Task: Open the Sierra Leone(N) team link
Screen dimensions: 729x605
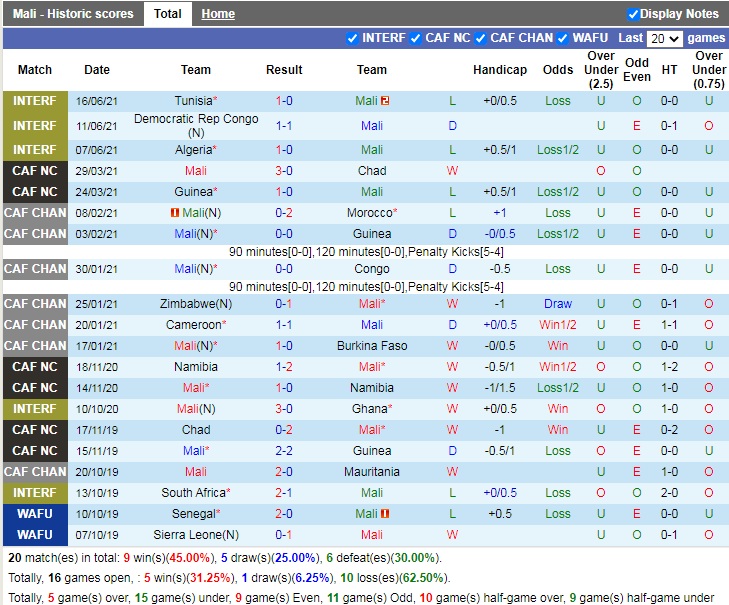Action: (196, 535)
